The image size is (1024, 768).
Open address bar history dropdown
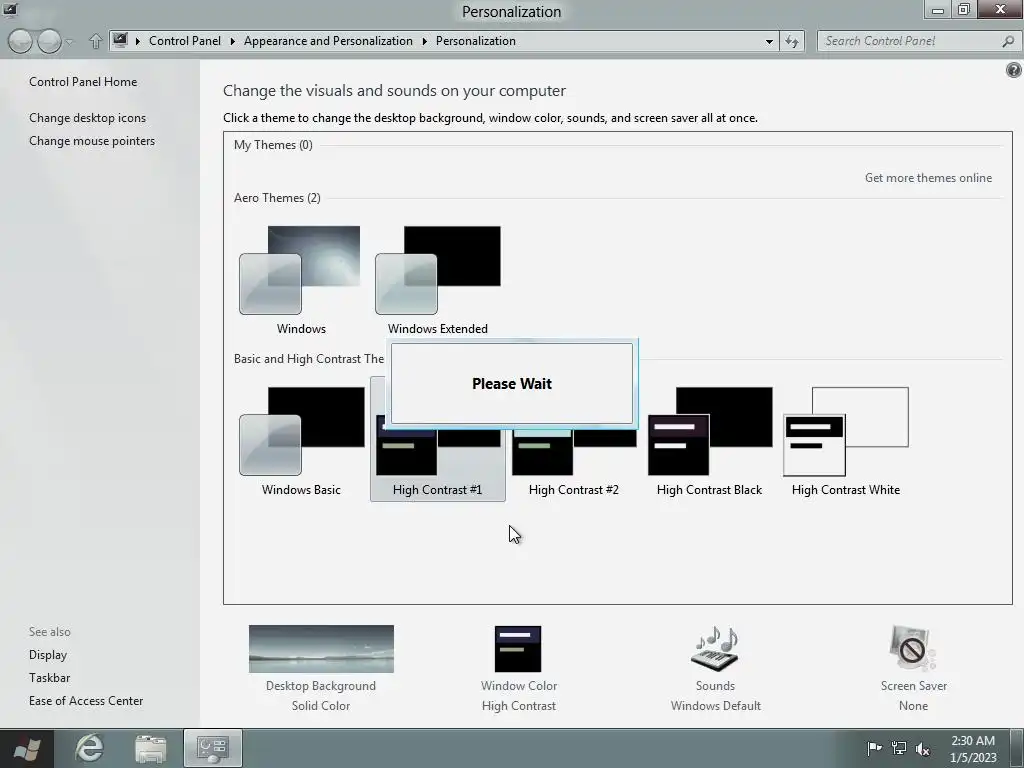[x=769, y=41]
